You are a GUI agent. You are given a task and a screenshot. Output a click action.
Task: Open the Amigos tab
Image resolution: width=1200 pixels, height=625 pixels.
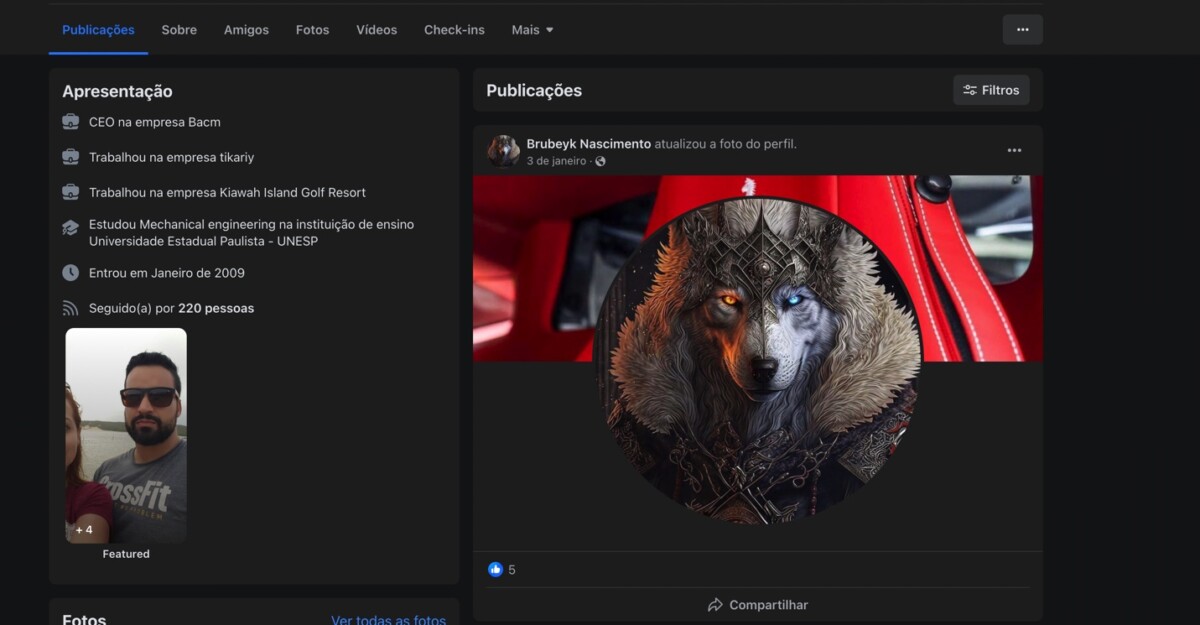point(246,30)
